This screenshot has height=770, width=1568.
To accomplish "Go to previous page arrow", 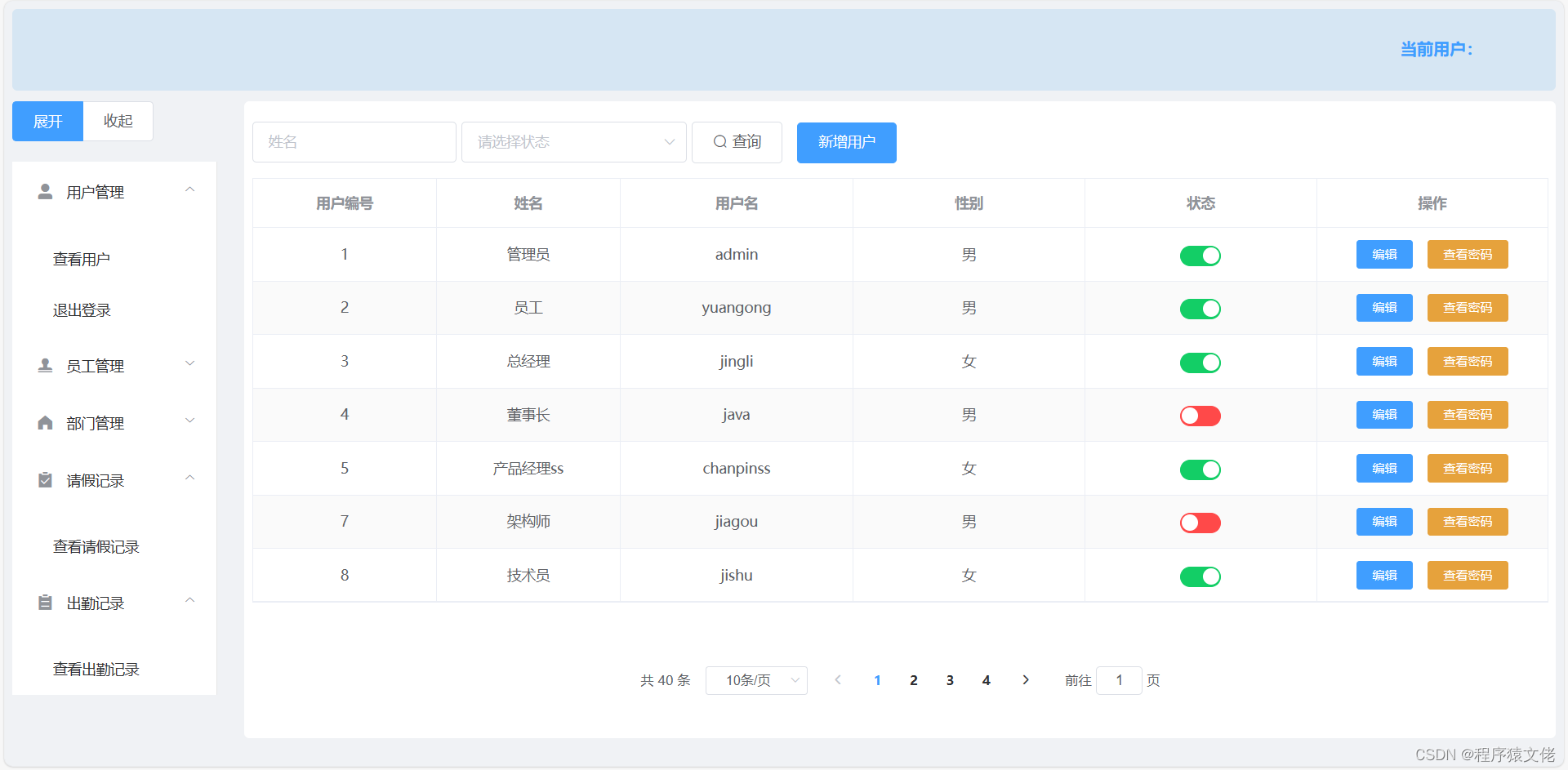I will pyautogui.click(x=838, y=680).
